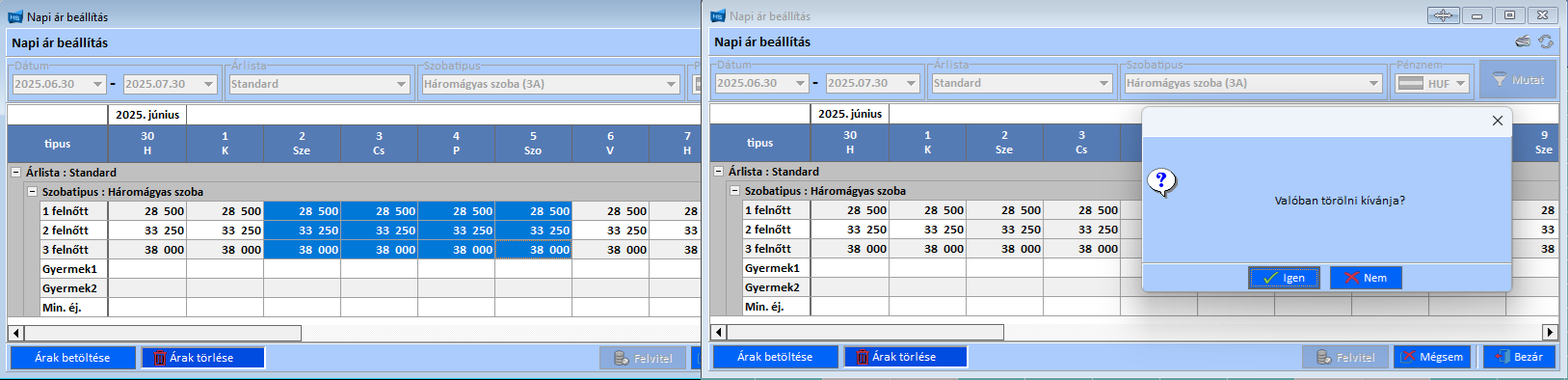1568x380 pixels.
Task: Collapse Árlista : Standard group in right window
Action: click(719, 172)
